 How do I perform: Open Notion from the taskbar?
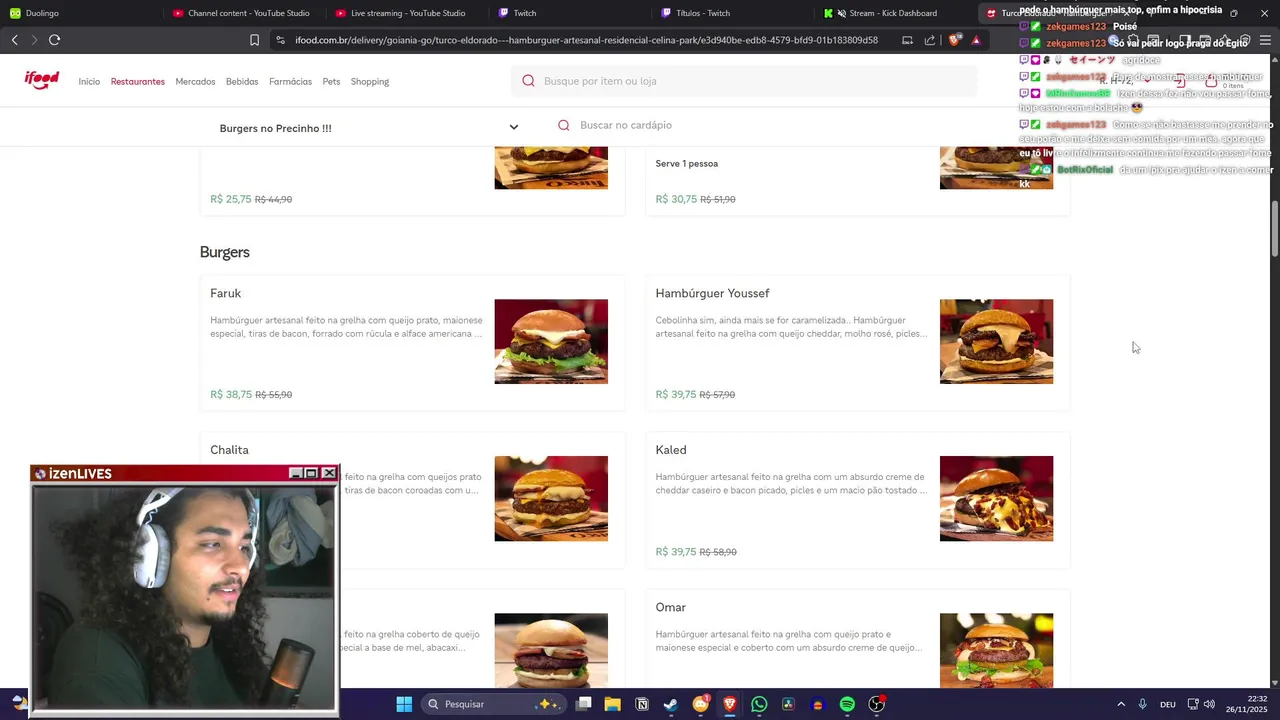[x=642, y=704]
